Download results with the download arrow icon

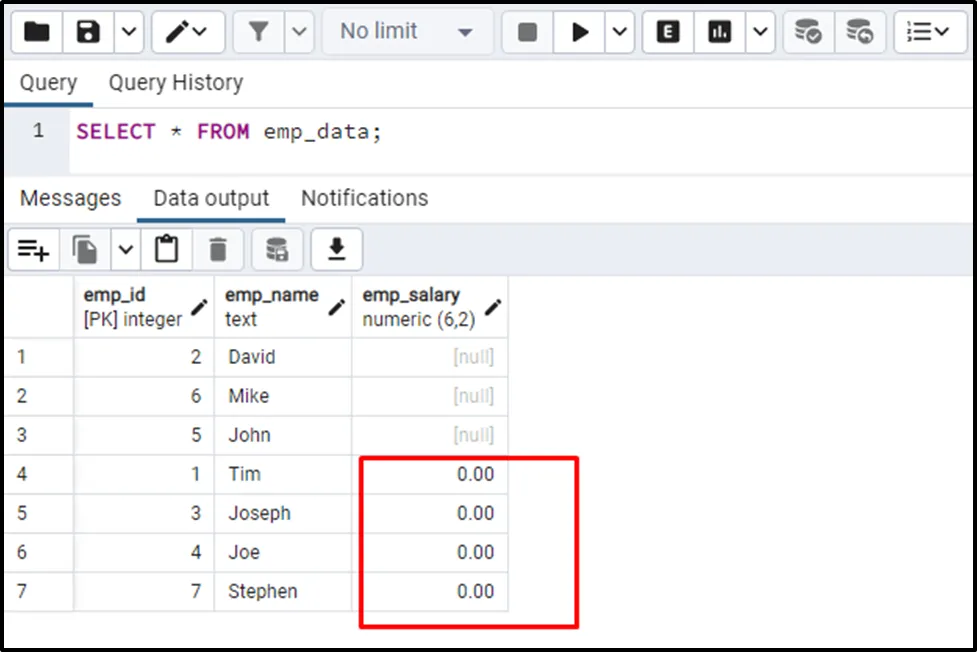(x=336, y=249)
